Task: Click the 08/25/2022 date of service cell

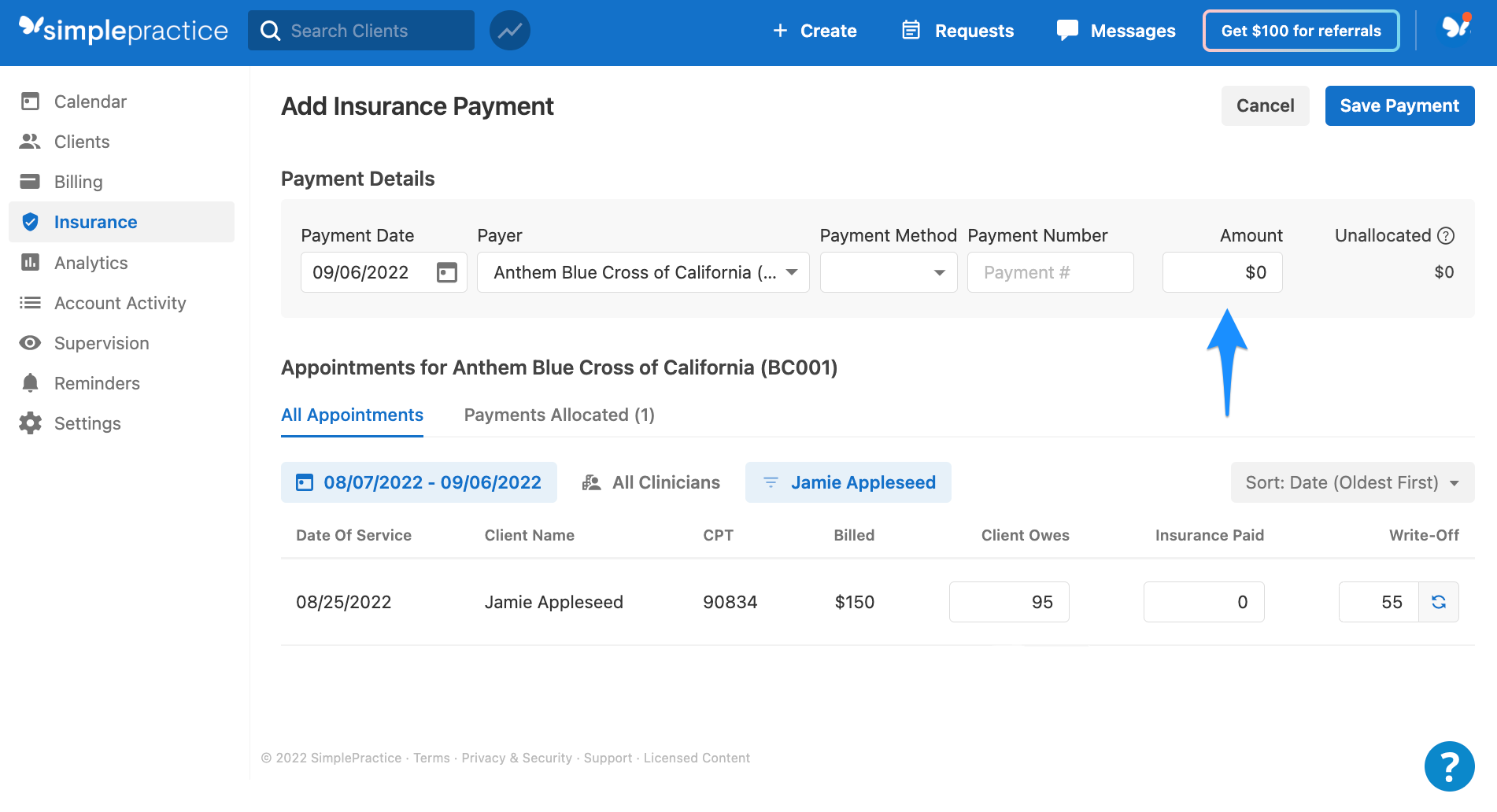Action: [x=343, y=602]
